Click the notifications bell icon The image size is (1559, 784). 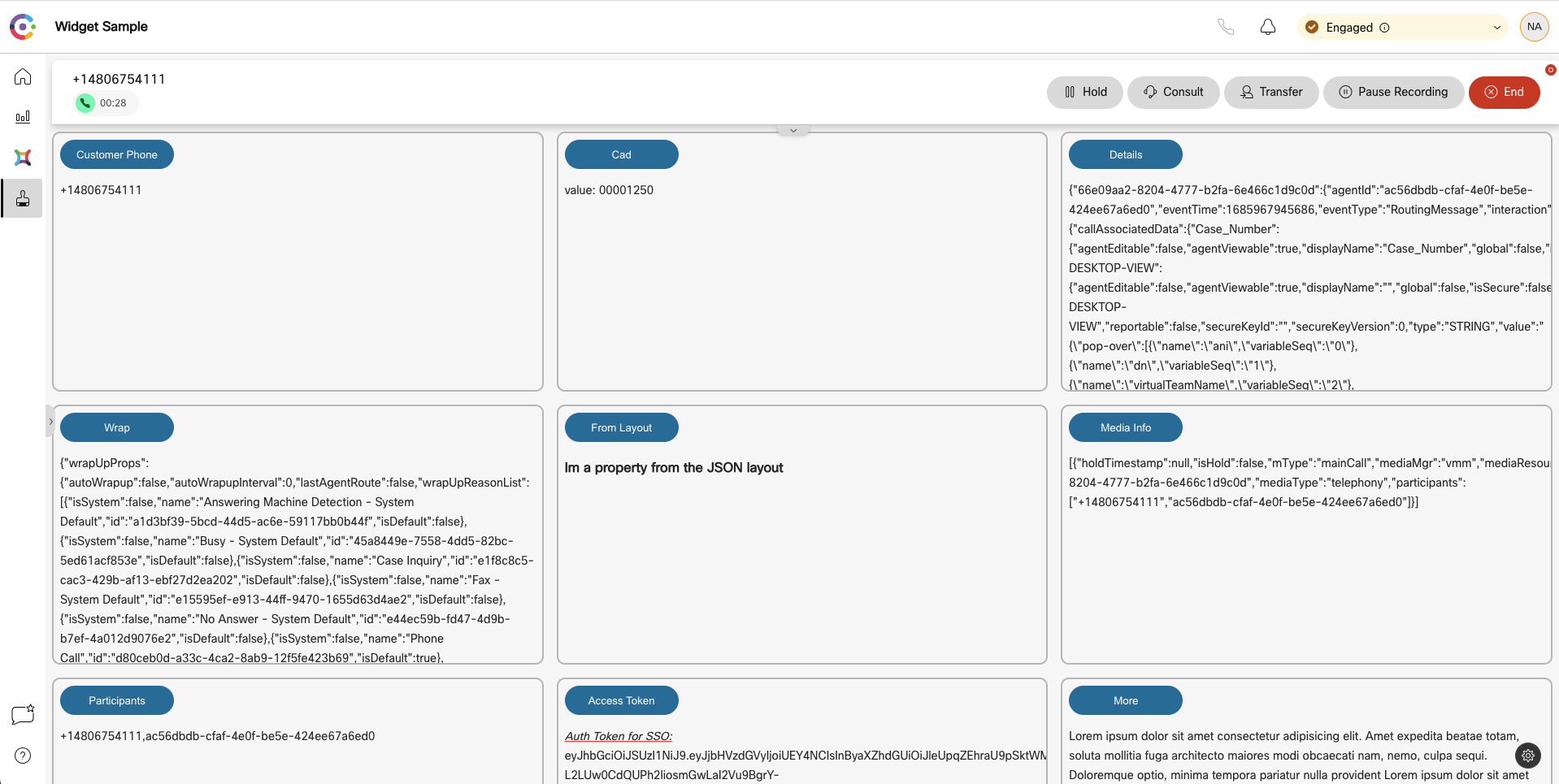coord(1267,28)
